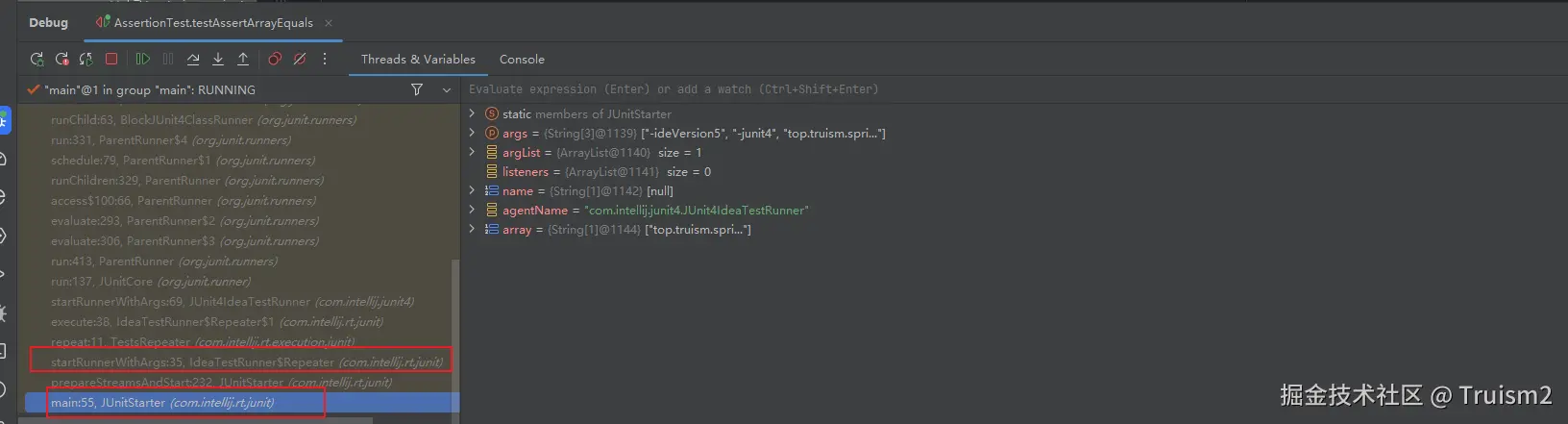Click the listeners object icon

coord(492,172)
